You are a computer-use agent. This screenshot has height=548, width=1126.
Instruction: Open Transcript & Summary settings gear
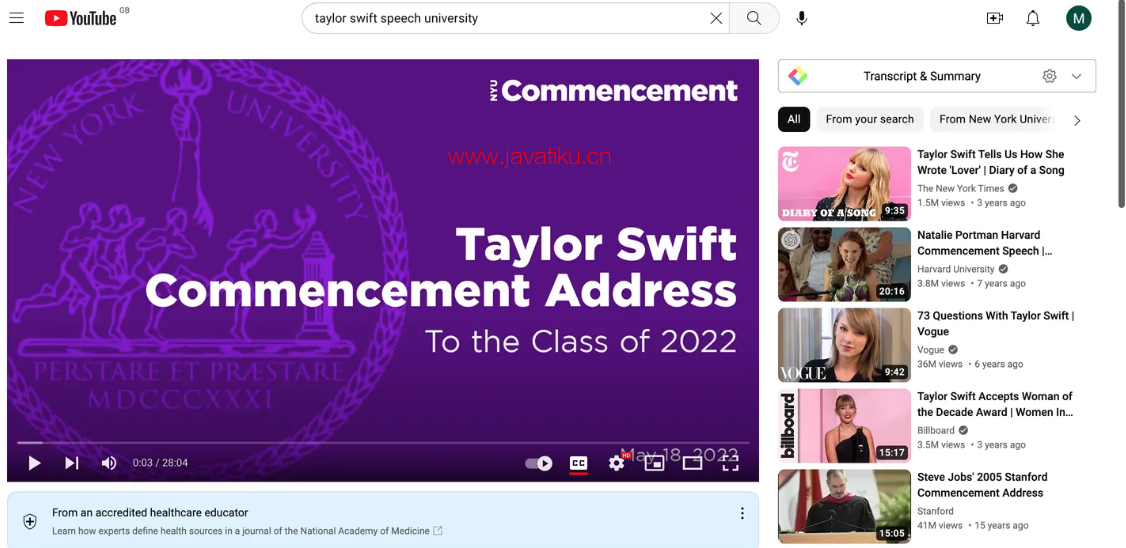click(1050, 76)
